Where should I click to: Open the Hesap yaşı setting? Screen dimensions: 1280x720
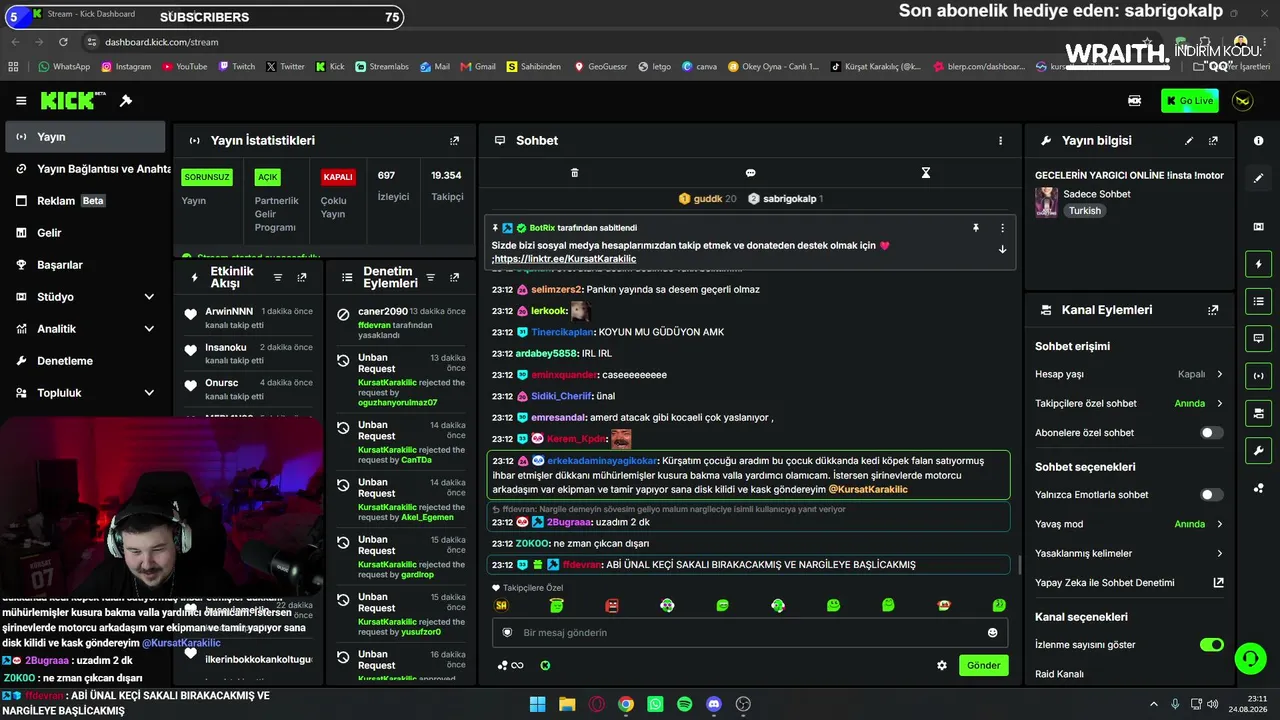tap(1129, 374)
